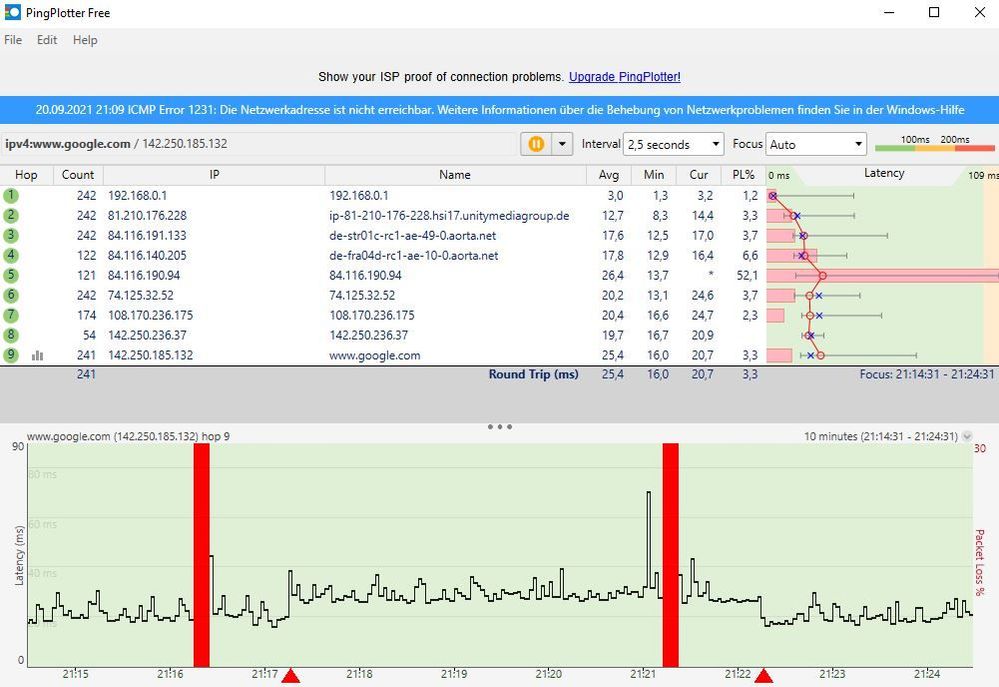Viewport: 999px width, 687px height.
Task: Click the three-dot panel splitter handle
Action: (500, 426)
